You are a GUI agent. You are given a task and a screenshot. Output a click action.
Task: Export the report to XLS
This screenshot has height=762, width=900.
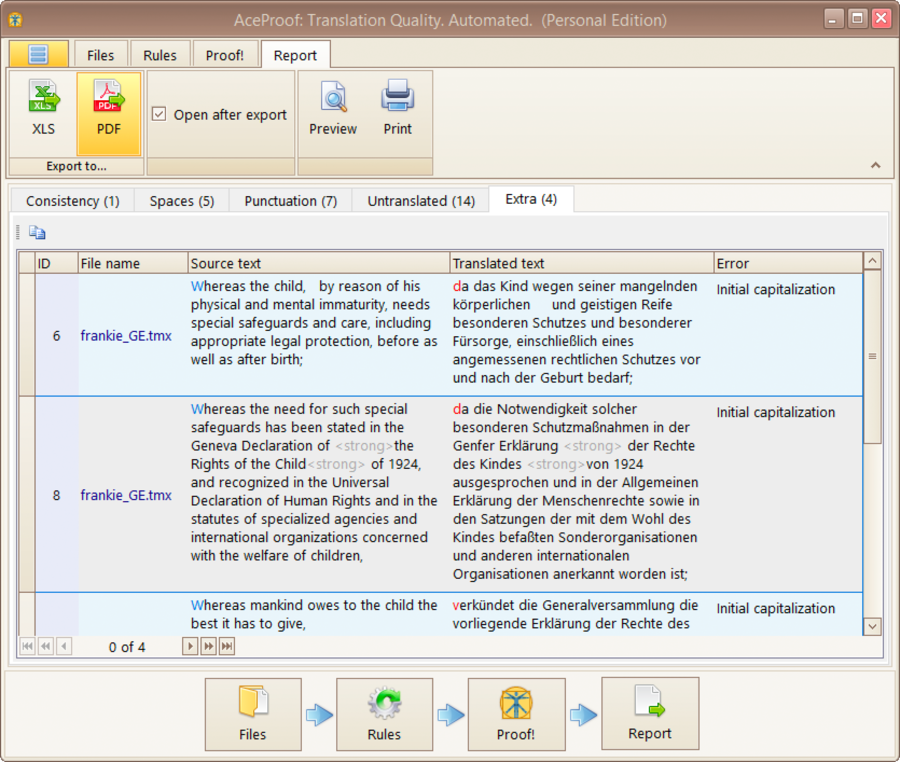[43, 114]
